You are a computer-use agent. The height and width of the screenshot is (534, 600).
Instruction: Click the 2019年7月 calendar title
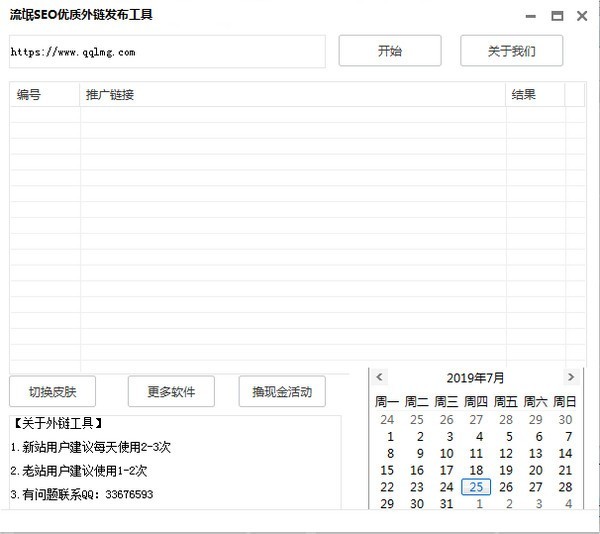click(x=475, y=378)
